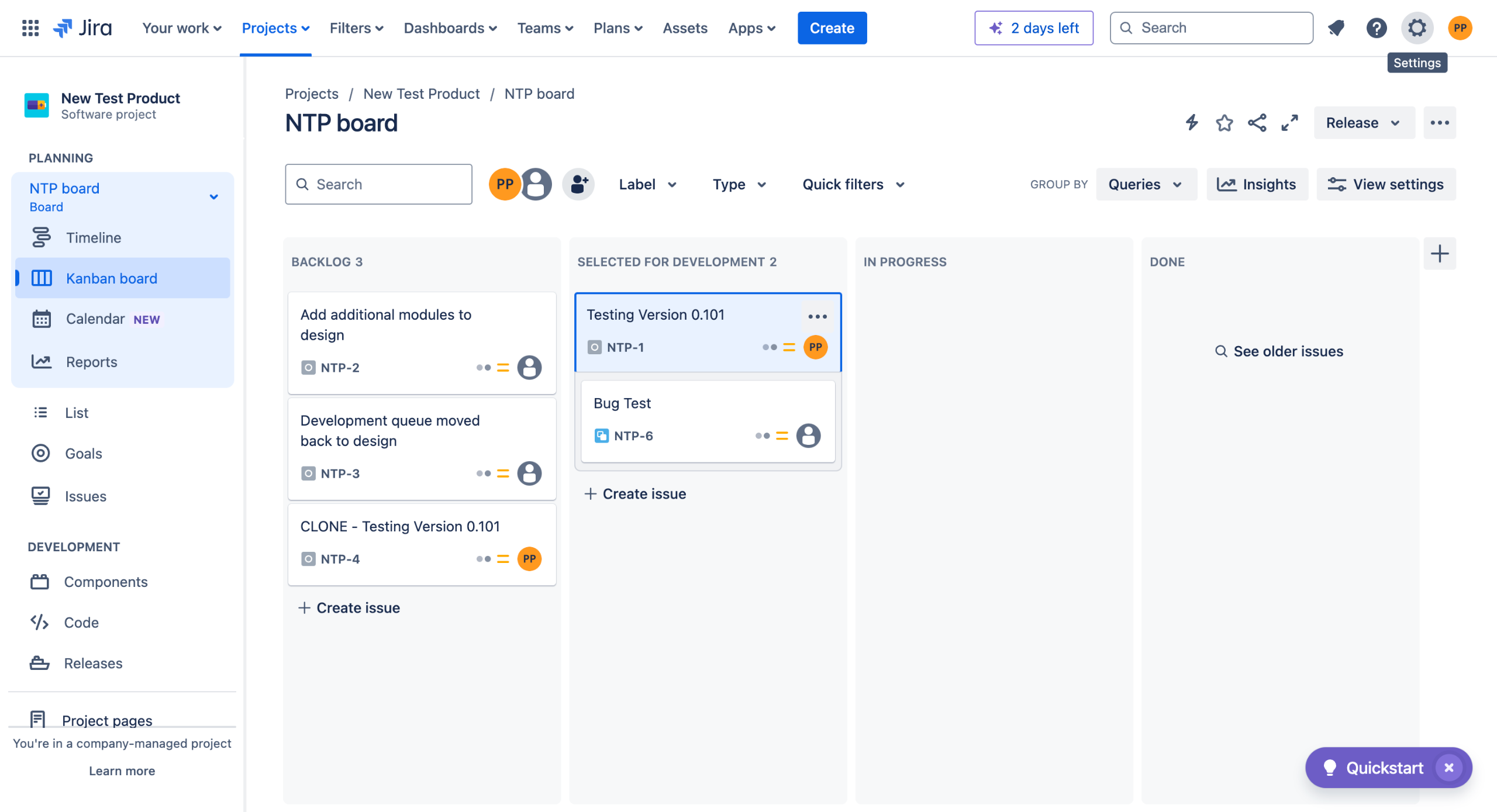Click assignee avatar on NTP-6 card
The width and height of the screenshot is (1497, 812).
tap(808, 436)
